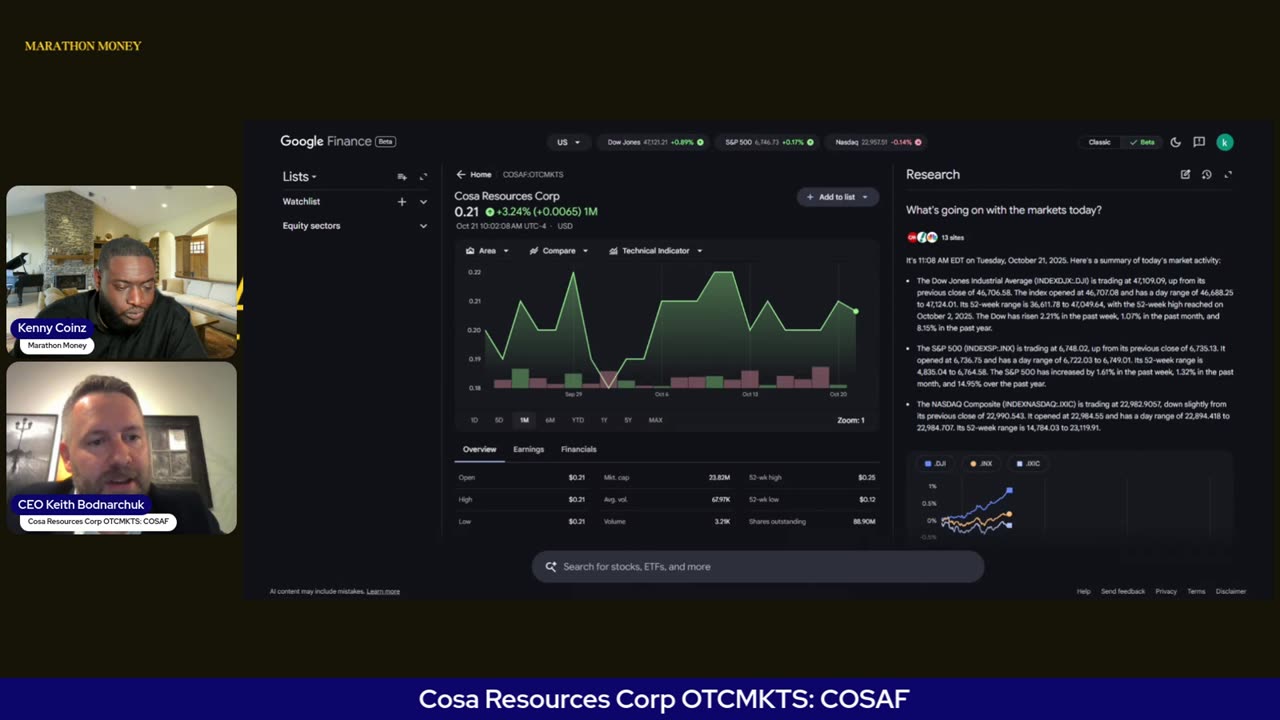The width and height of the screenshot is (1280, 720).
Task: Toggle the .IXIC series in Research chart
Action: tap(1029, 464)
